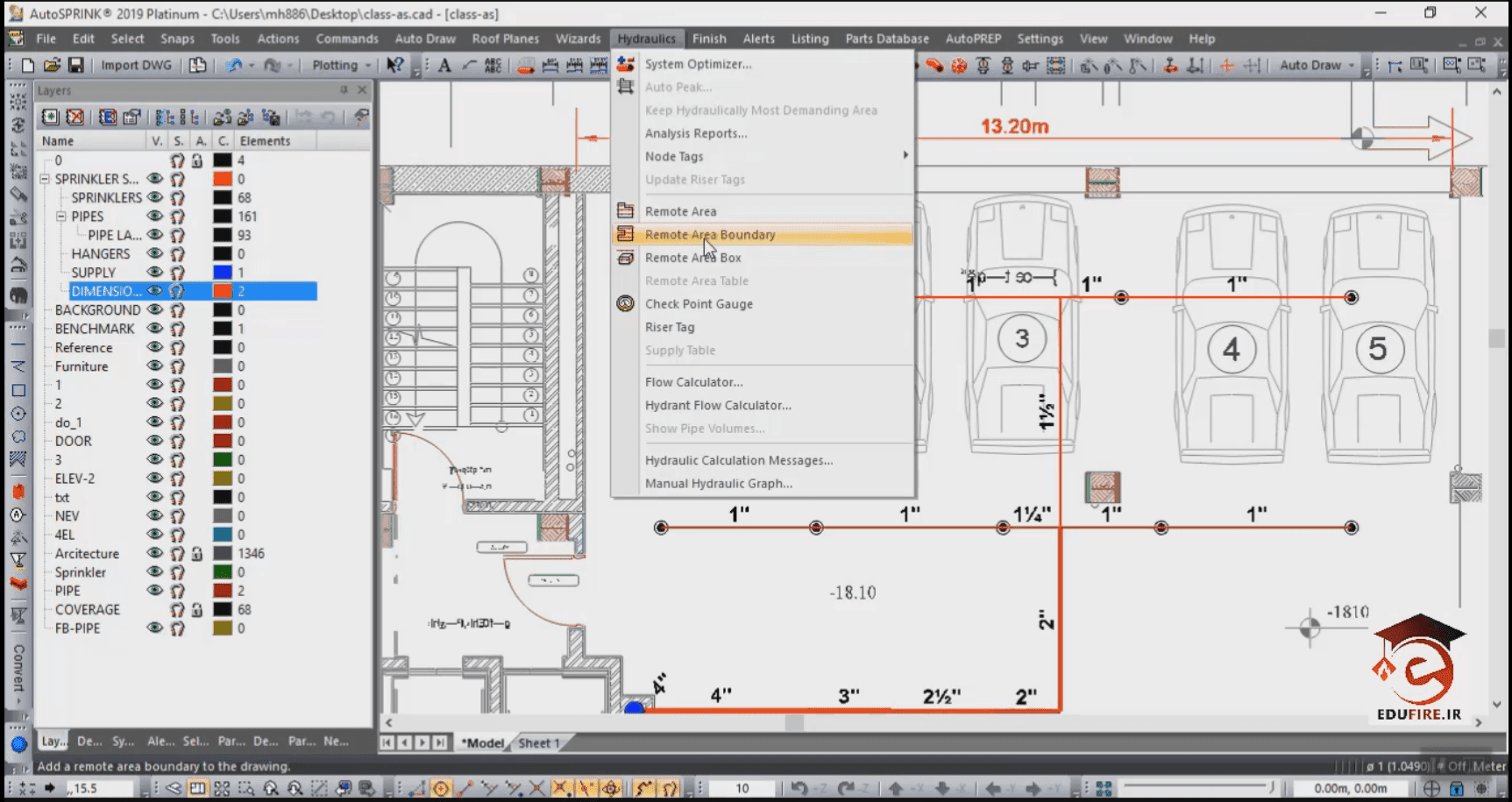Click the New file icon
The image size is (1512, 802).
point(28,65)
